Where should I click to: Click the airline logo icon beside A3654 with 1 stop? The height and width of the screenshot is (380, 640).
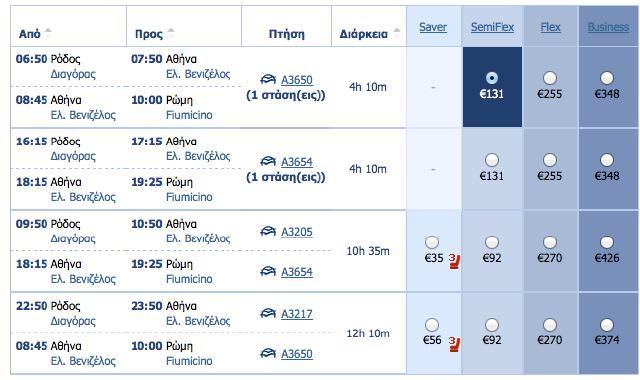(268, 161)
